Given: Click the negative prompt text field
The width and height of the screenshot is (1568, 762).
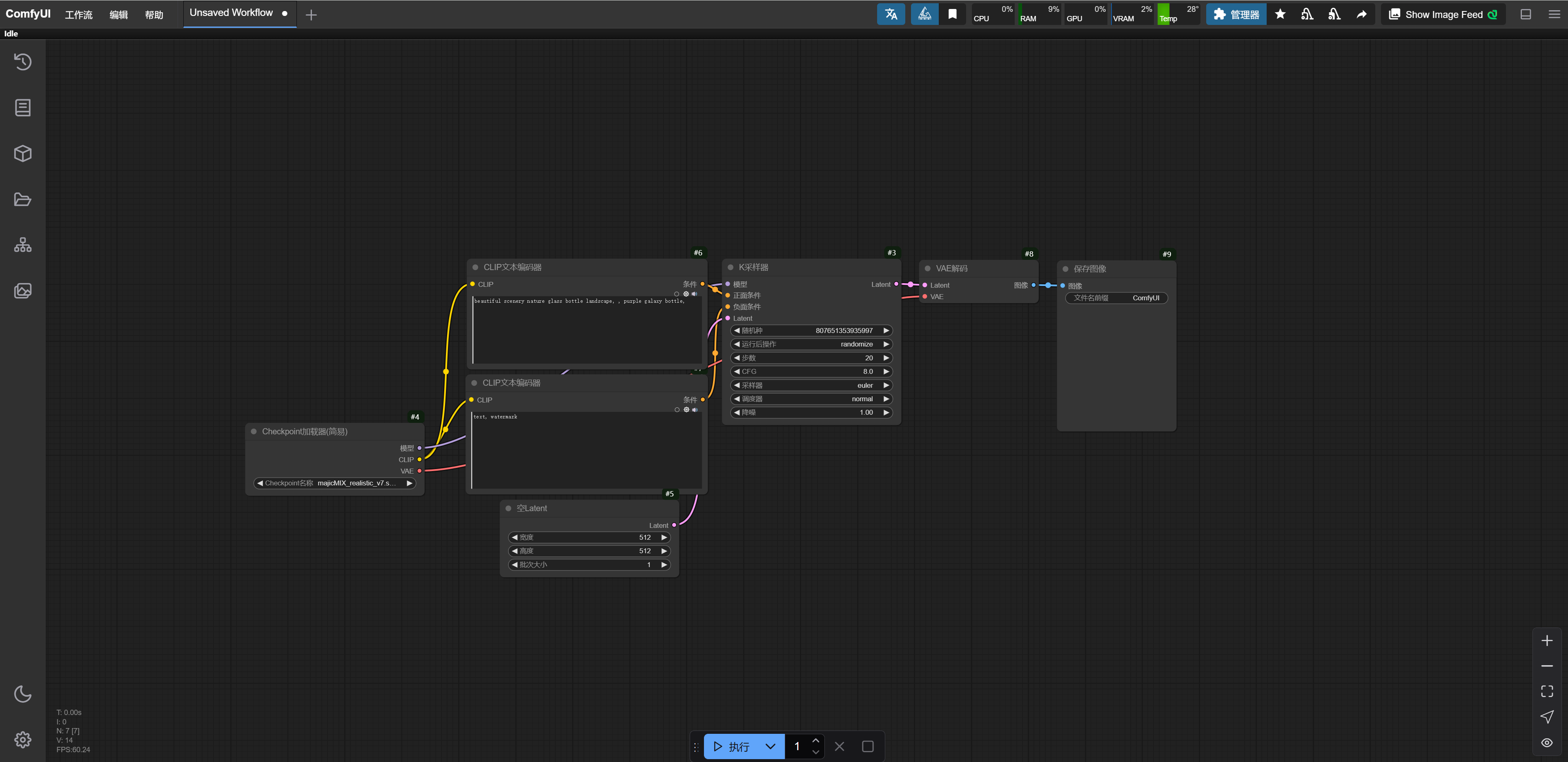Looking at the screenshot, I should coord(586,449).
